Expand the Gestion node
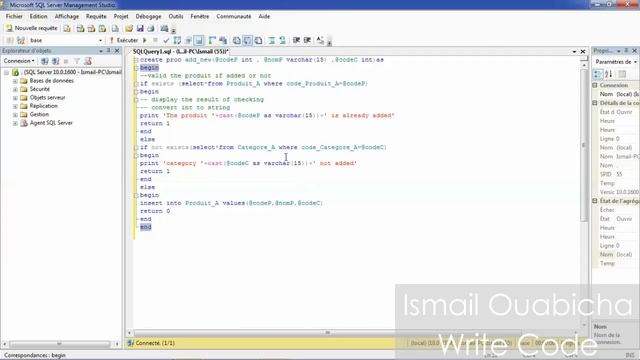640x360 pixels. pos(15,114)
